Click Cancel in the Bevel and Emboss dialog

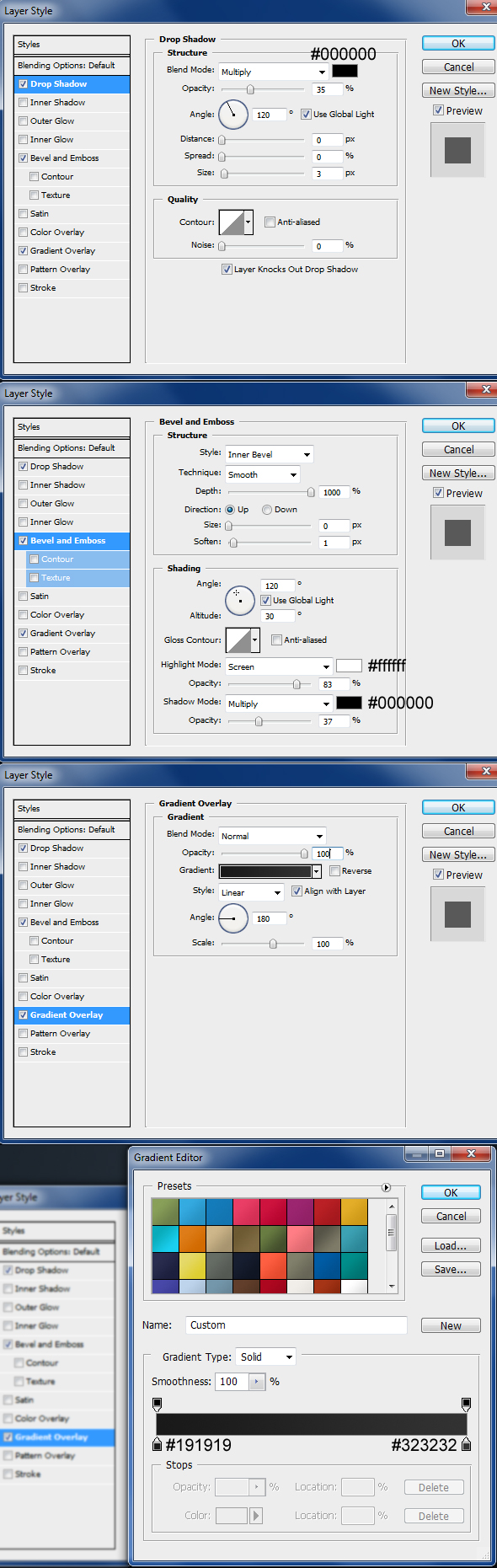458,449
